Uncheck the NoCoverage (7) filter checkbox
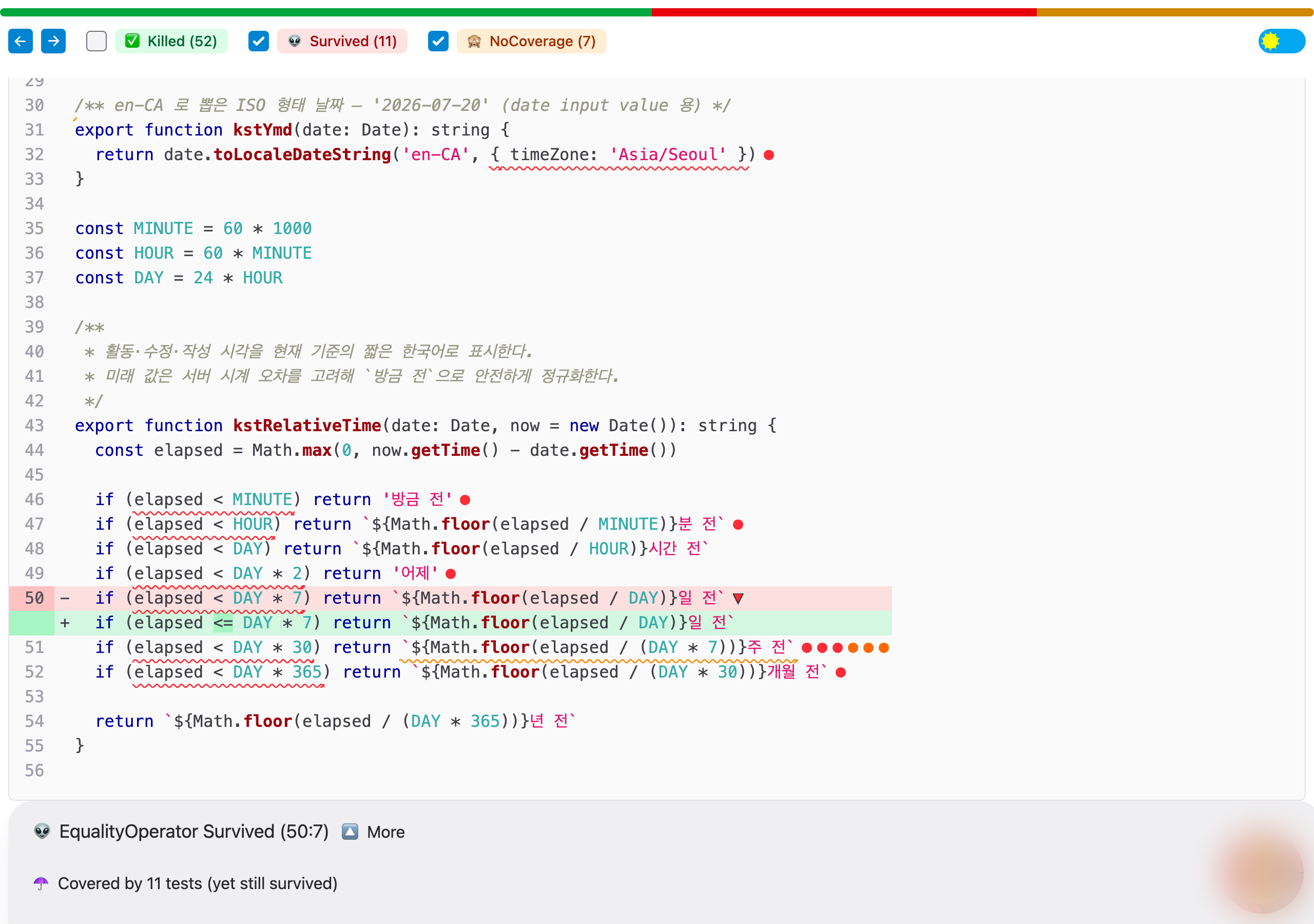The width and height of the screenshot is (1314, 924). [438, 41]
